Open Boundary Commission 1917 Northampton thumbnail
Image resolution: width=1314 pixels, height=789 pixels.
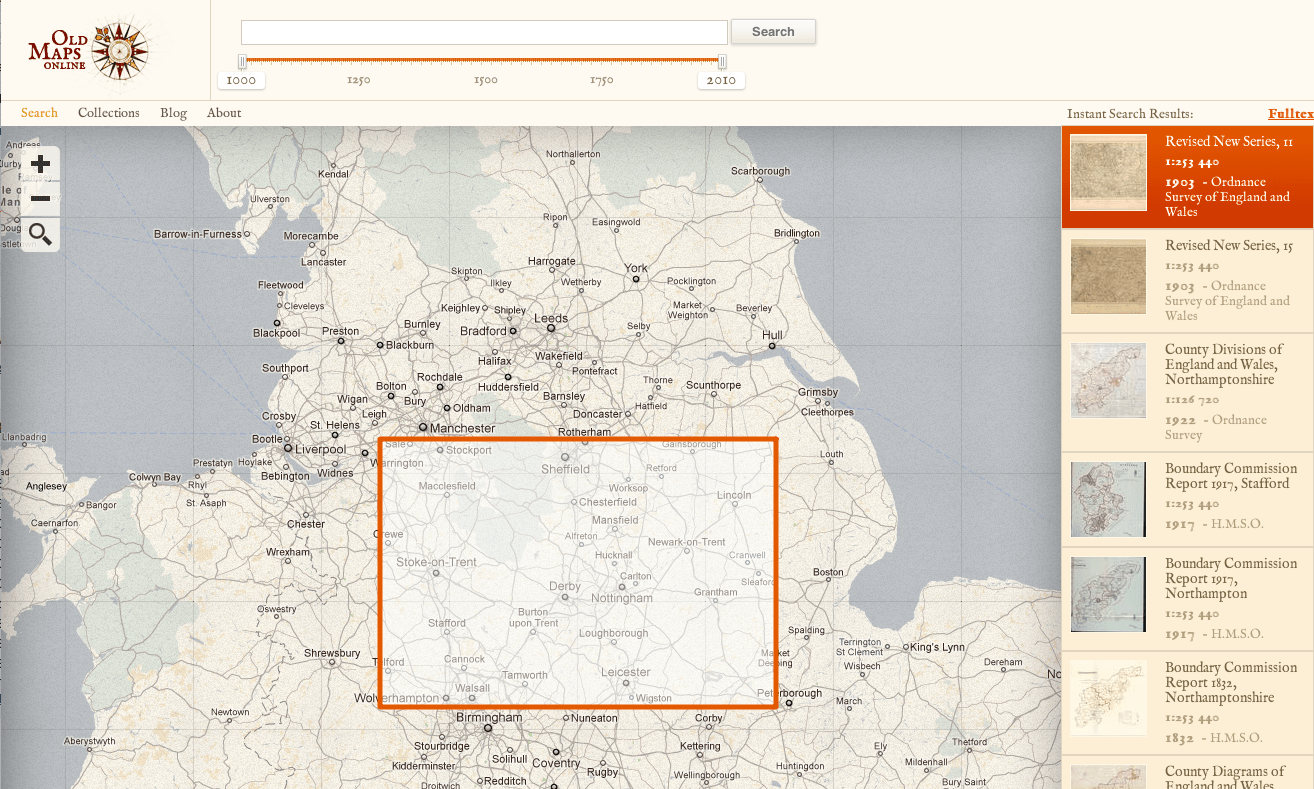(x=1108, y=595)
